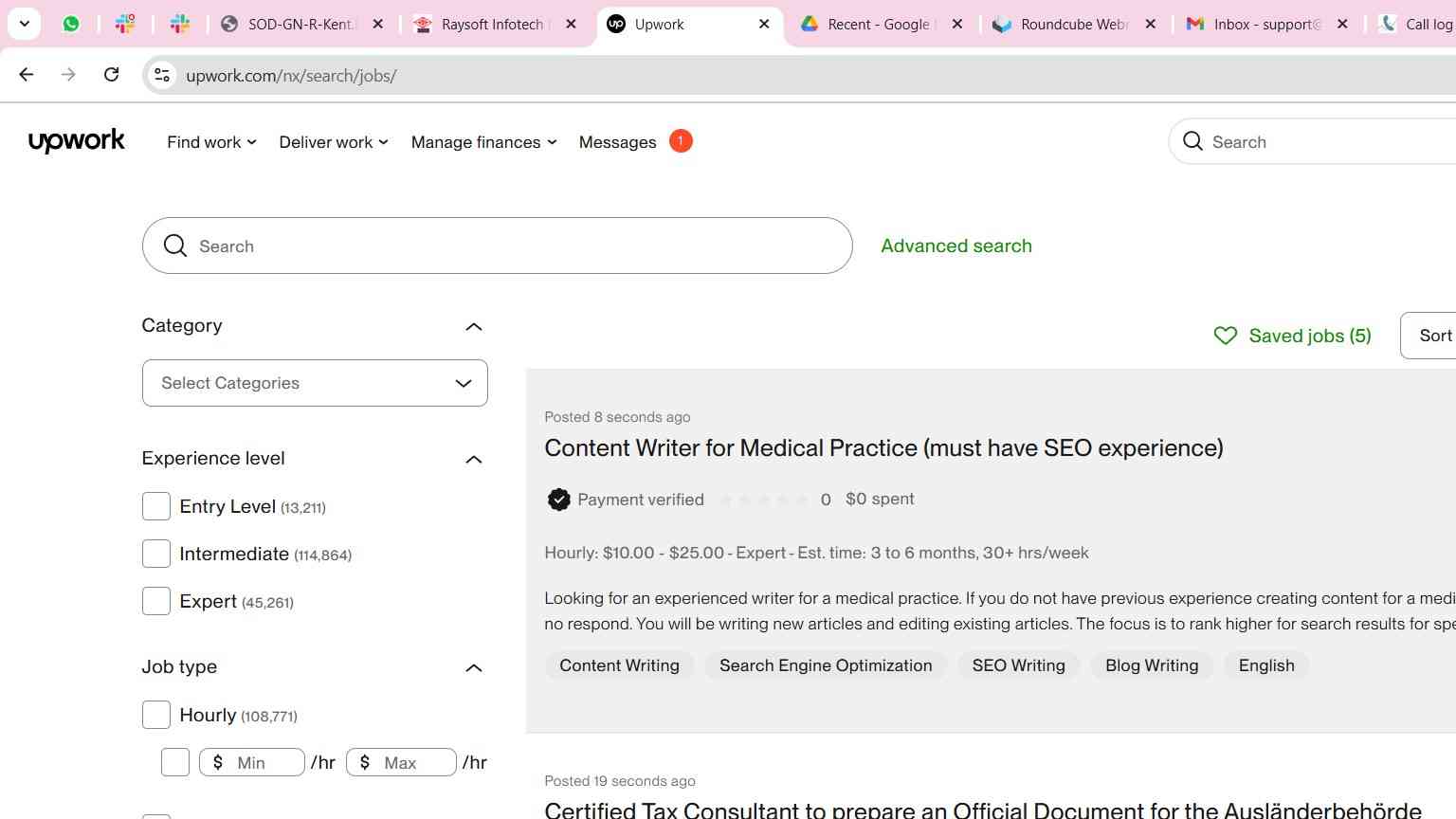Open the second Slack pinned tab
1456x819 pixels.
point(180,25)
